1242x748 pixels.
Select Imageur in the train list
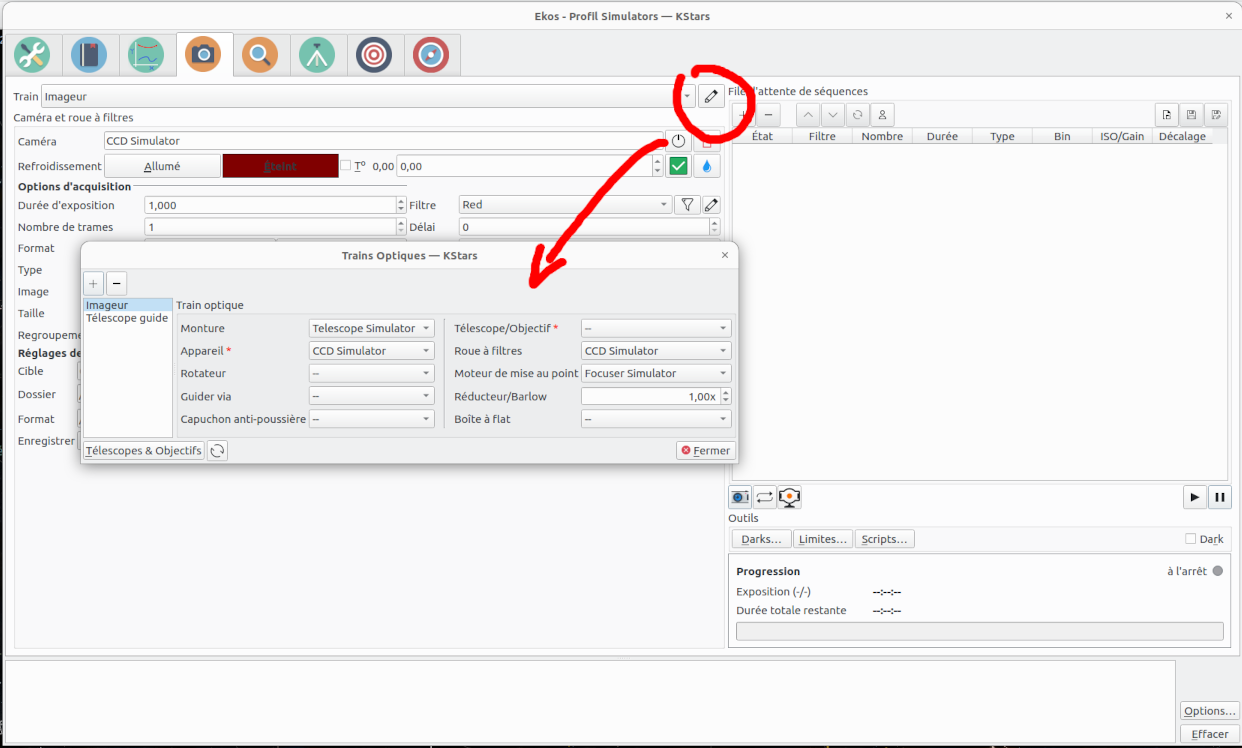[128, 305]
